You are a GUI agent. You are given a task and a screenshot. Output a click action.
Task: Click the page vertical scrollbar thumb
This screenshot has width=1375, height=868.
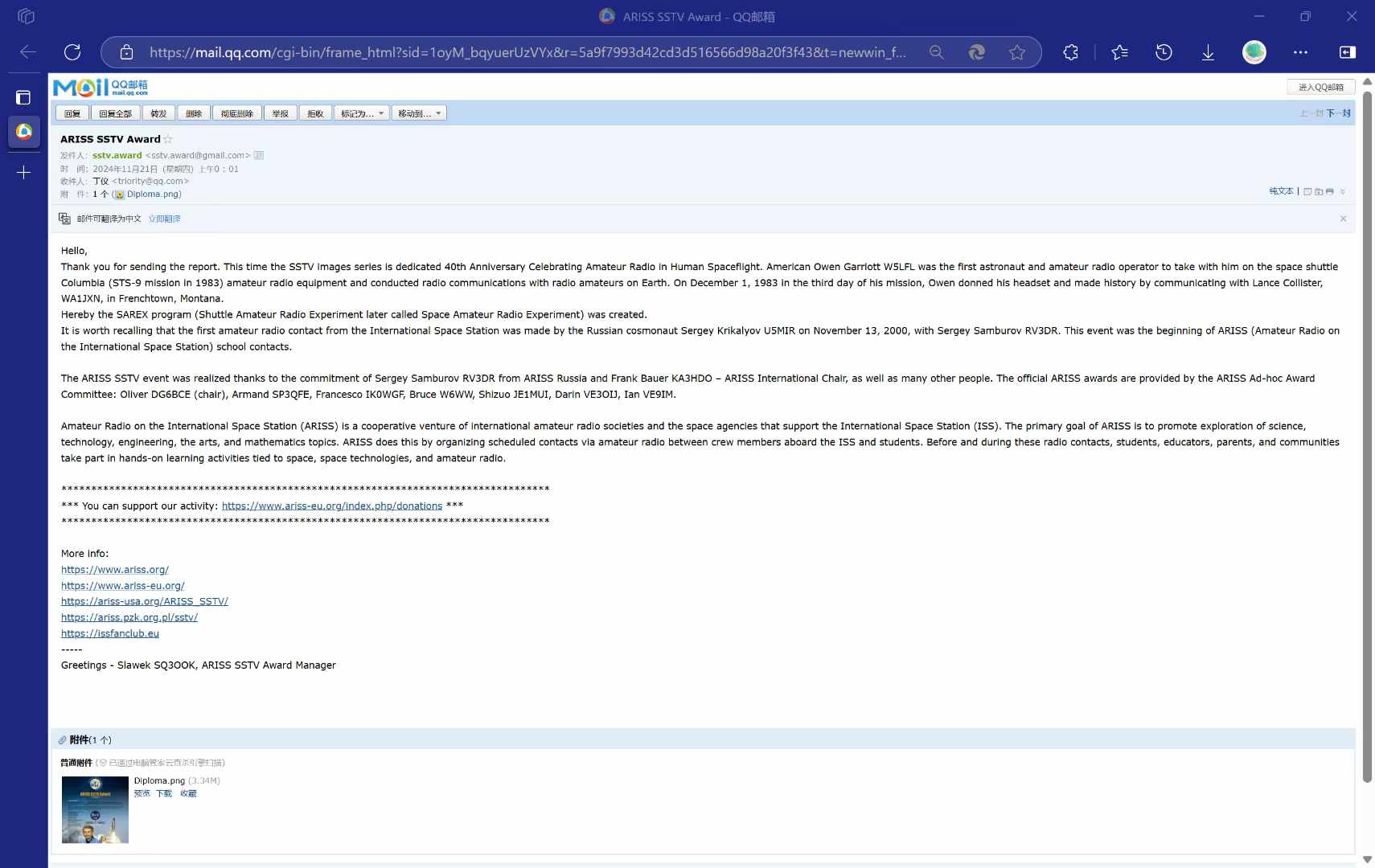1367,436
